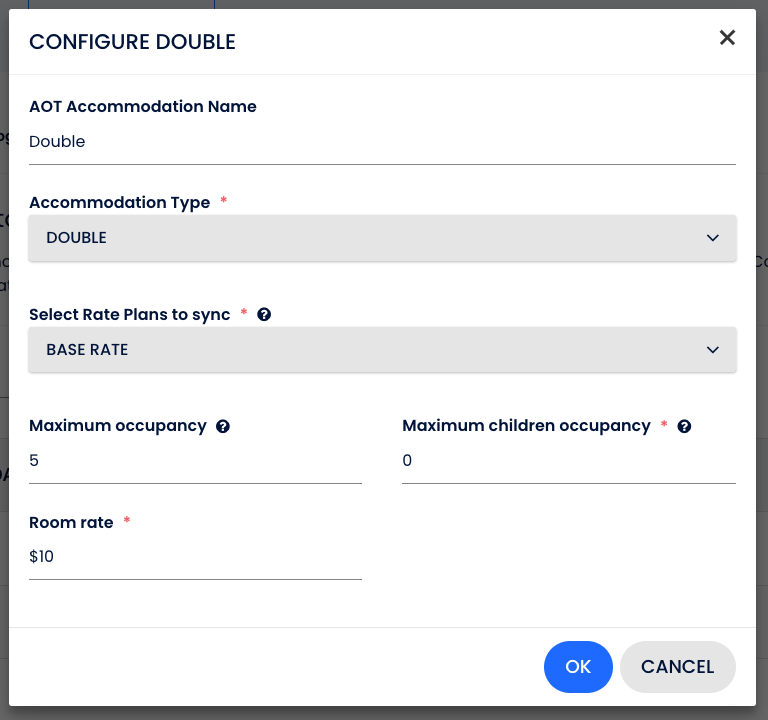The height and width of the screenshot is (720, 768).
Task: Close the Configure Double dialog with X
Action: pyautogui.click(x=727, y=38)
